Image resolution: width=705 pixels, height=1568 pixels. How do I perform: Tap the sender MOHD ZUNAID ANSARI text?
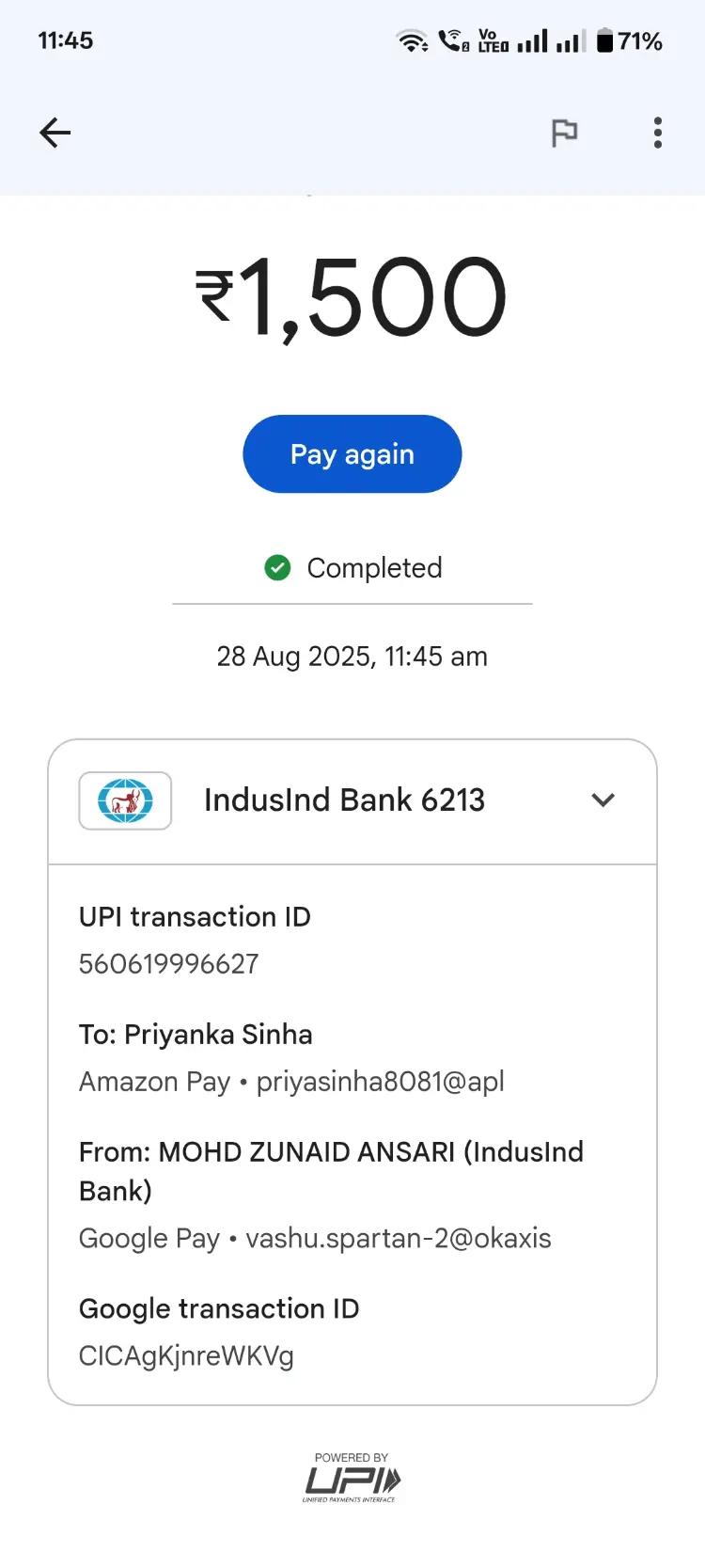[x=306, y=1152]
